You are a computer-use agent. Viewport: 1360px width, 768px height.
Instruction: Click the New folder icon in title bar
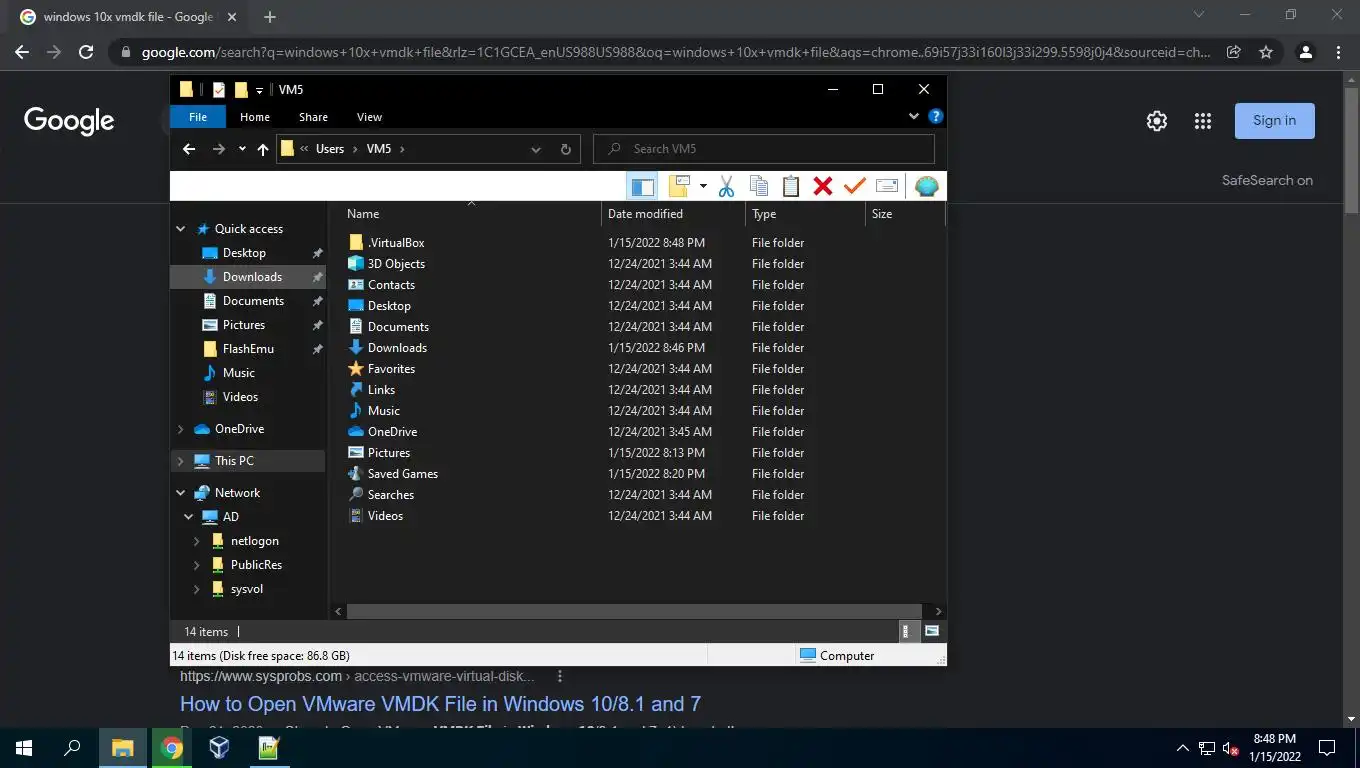point(241,90)
